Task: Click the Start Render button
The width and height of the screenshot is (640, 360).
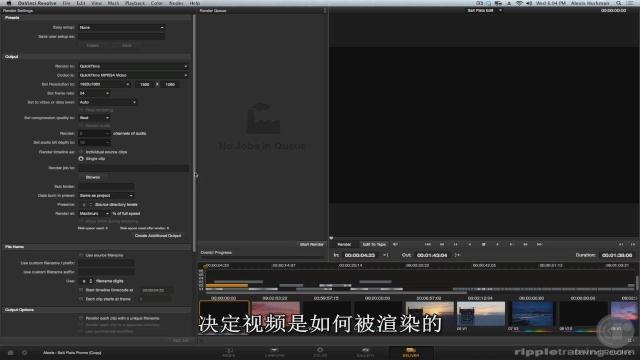Action: pos(311,244)
